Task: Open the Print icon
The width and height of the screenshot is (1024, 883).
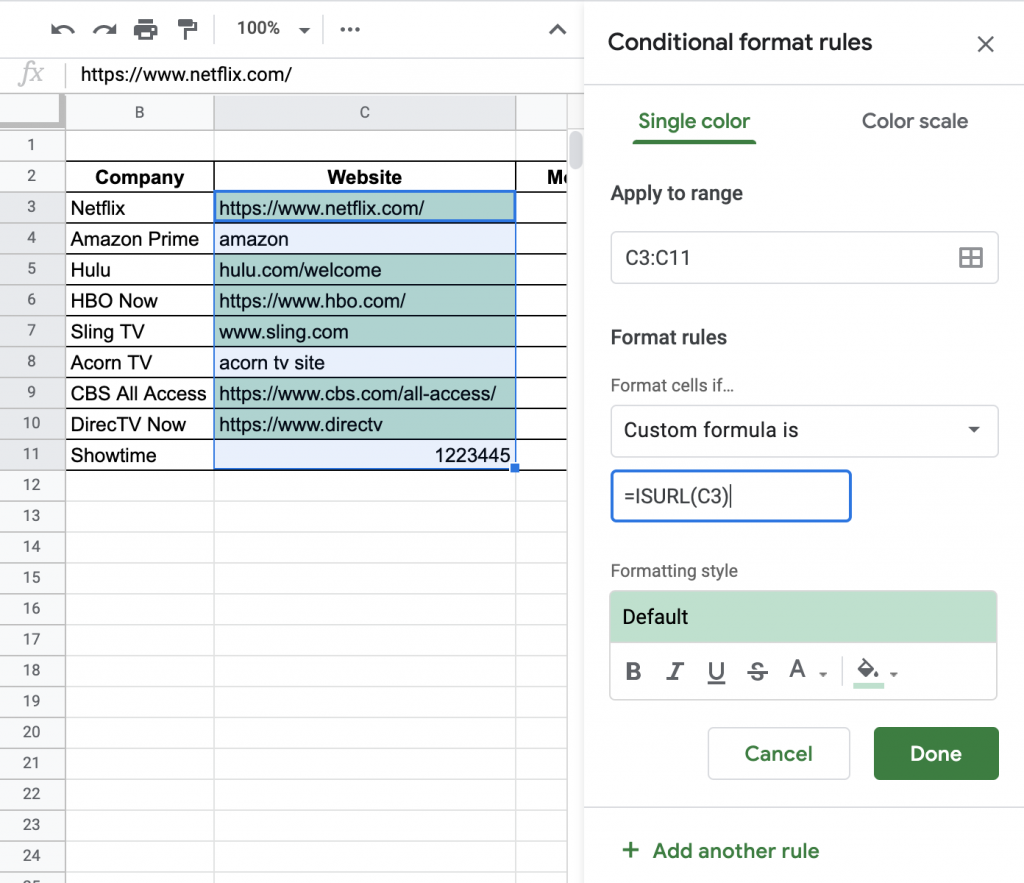Action: (x=146, y=29)
